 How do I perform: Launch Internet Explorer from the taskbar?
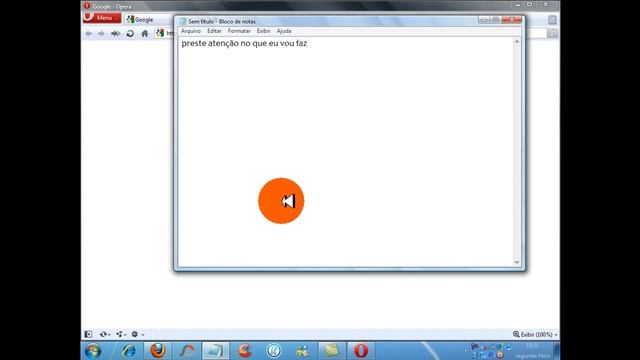129,351
